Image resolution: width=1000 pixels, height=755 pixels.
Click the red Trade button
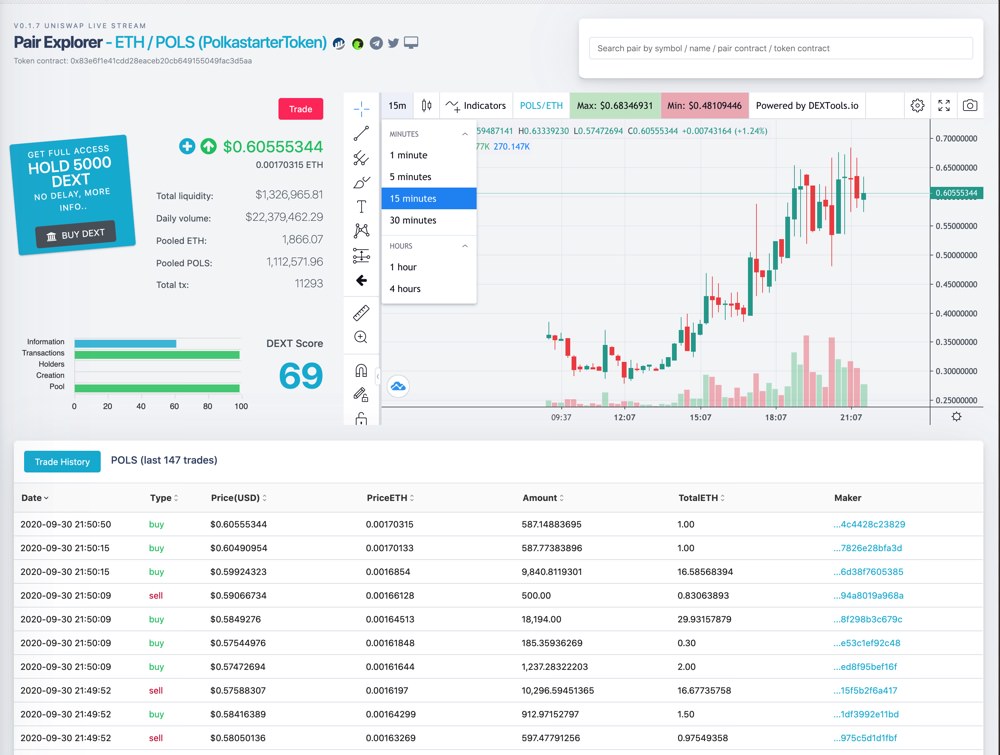(x=300, y=109)
